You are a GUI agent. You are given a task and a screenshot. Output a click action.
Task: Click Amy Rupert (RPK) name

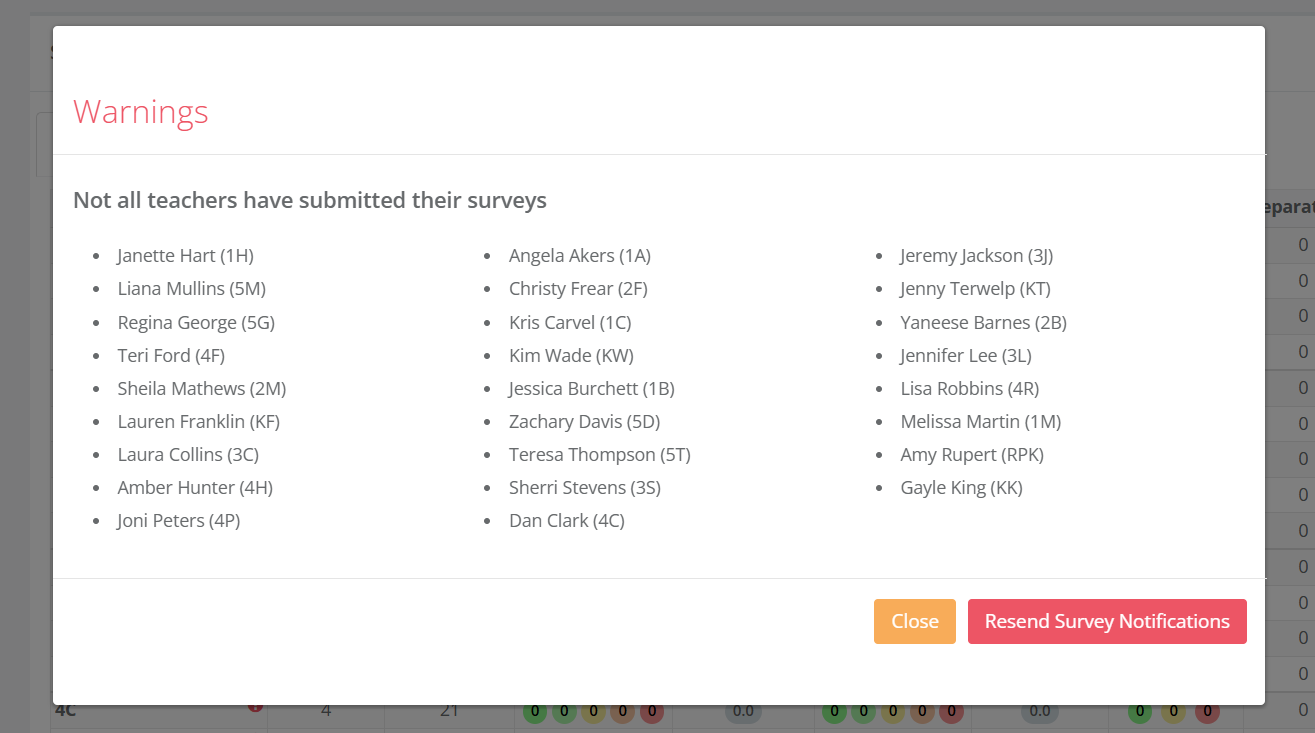pos(972,454)
